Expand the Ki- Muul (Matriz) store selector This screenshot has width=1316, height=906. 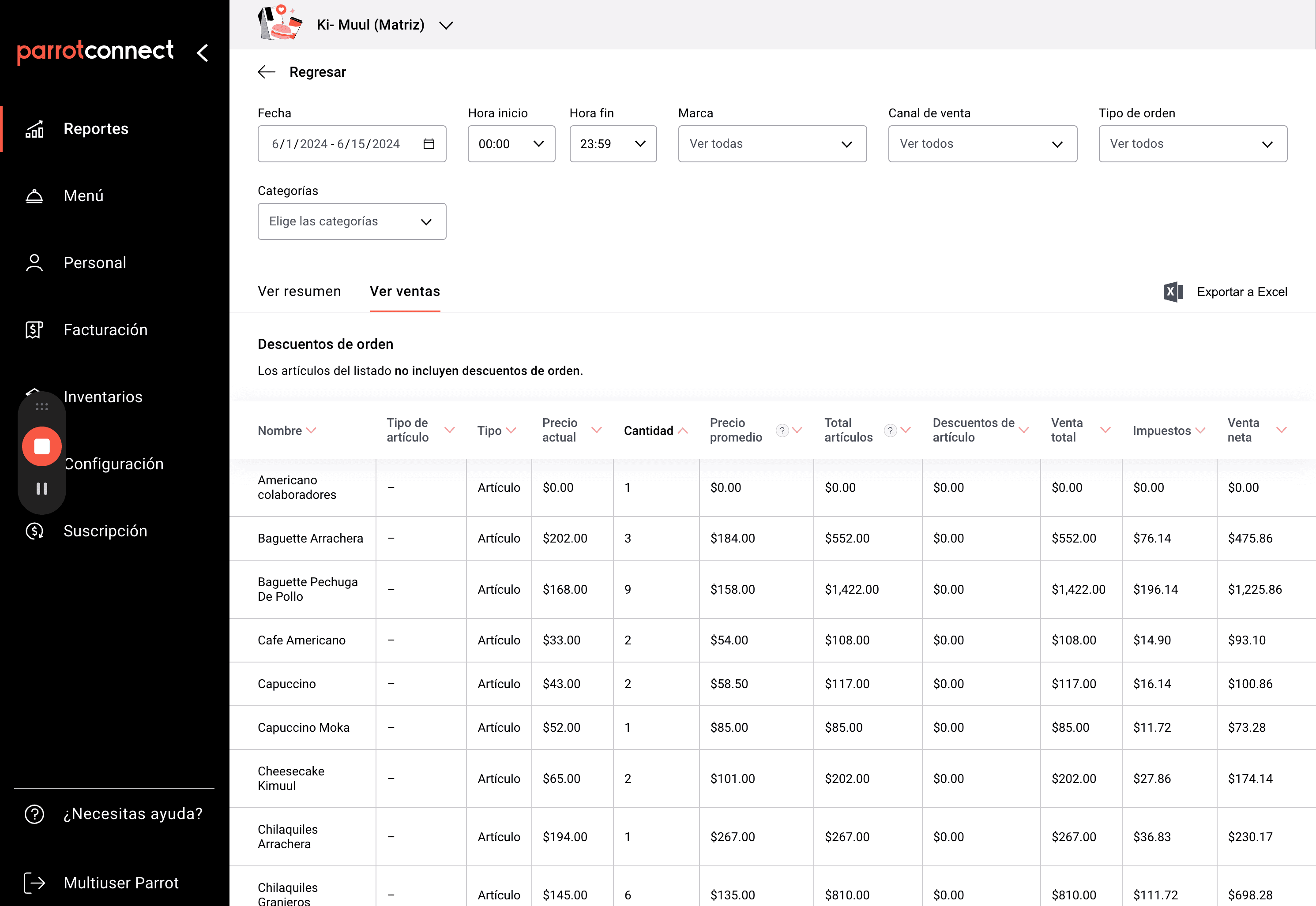pos(384,25)
